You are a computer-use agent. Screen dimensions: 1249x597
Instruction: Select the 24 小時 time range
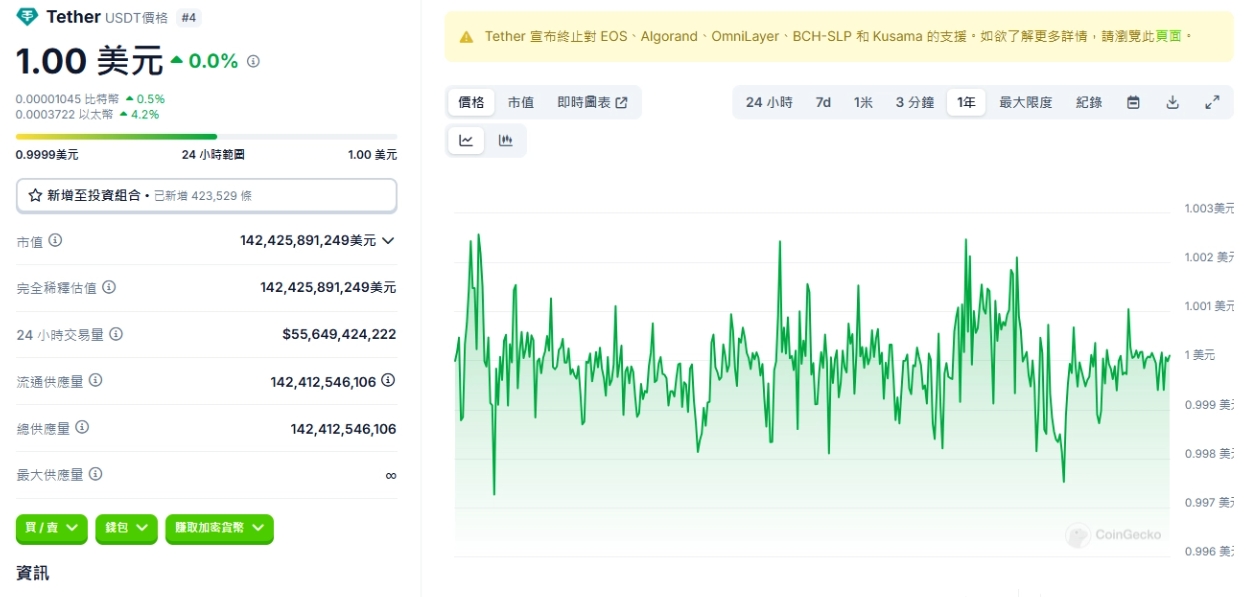click(x=769, y=102)
